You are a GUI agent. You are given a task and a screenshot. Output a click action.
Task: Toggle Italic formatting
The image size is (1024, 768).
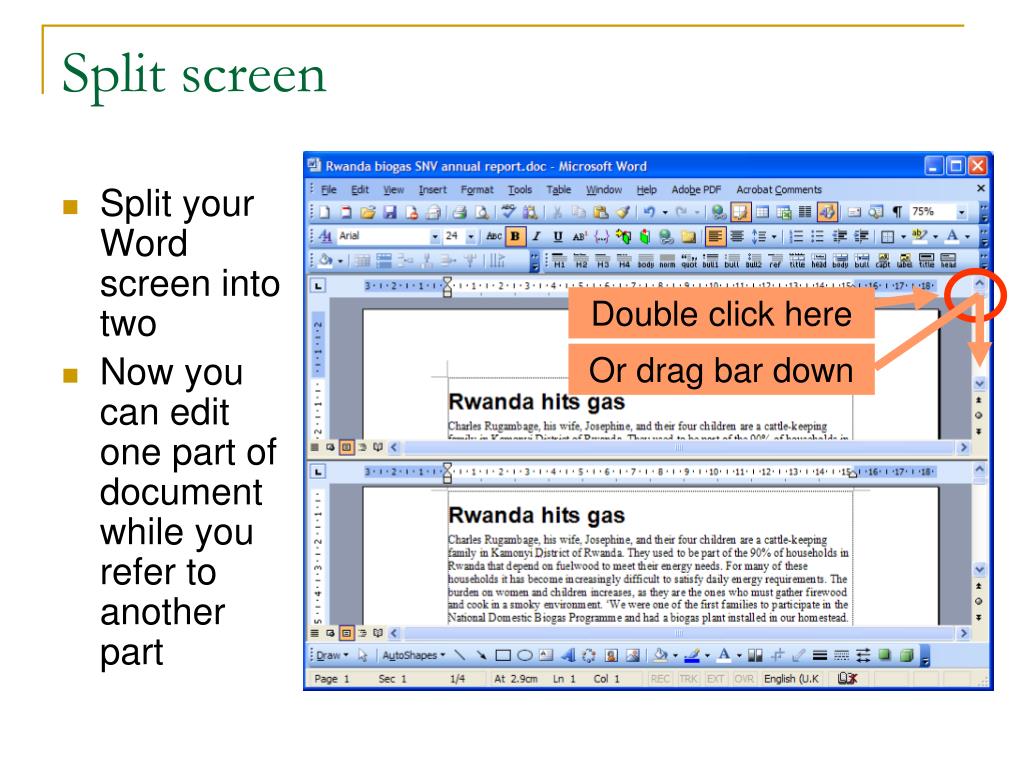536,236
